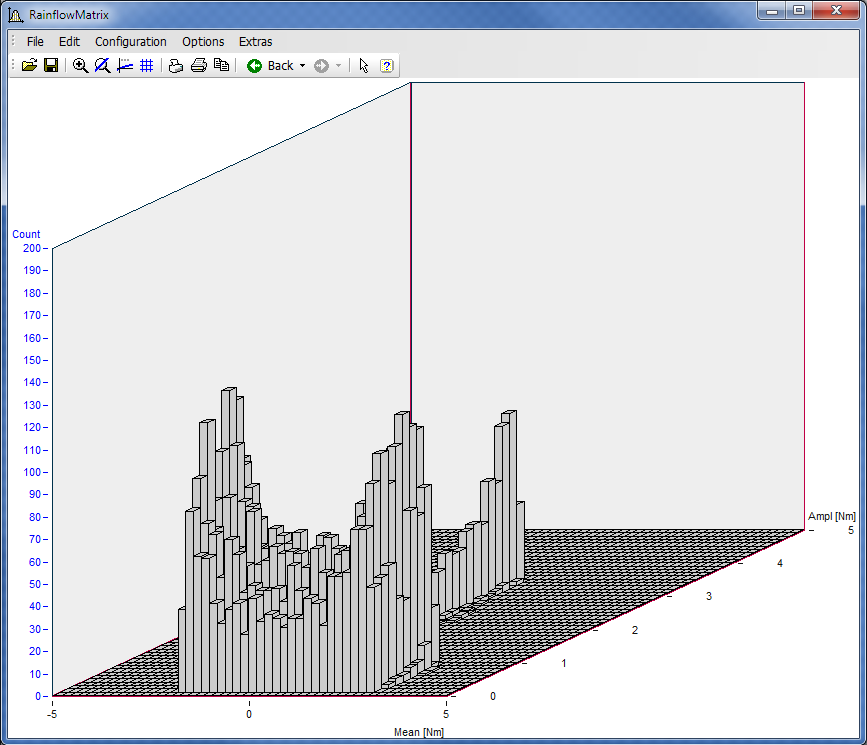Open the File menu

point(35,42)
